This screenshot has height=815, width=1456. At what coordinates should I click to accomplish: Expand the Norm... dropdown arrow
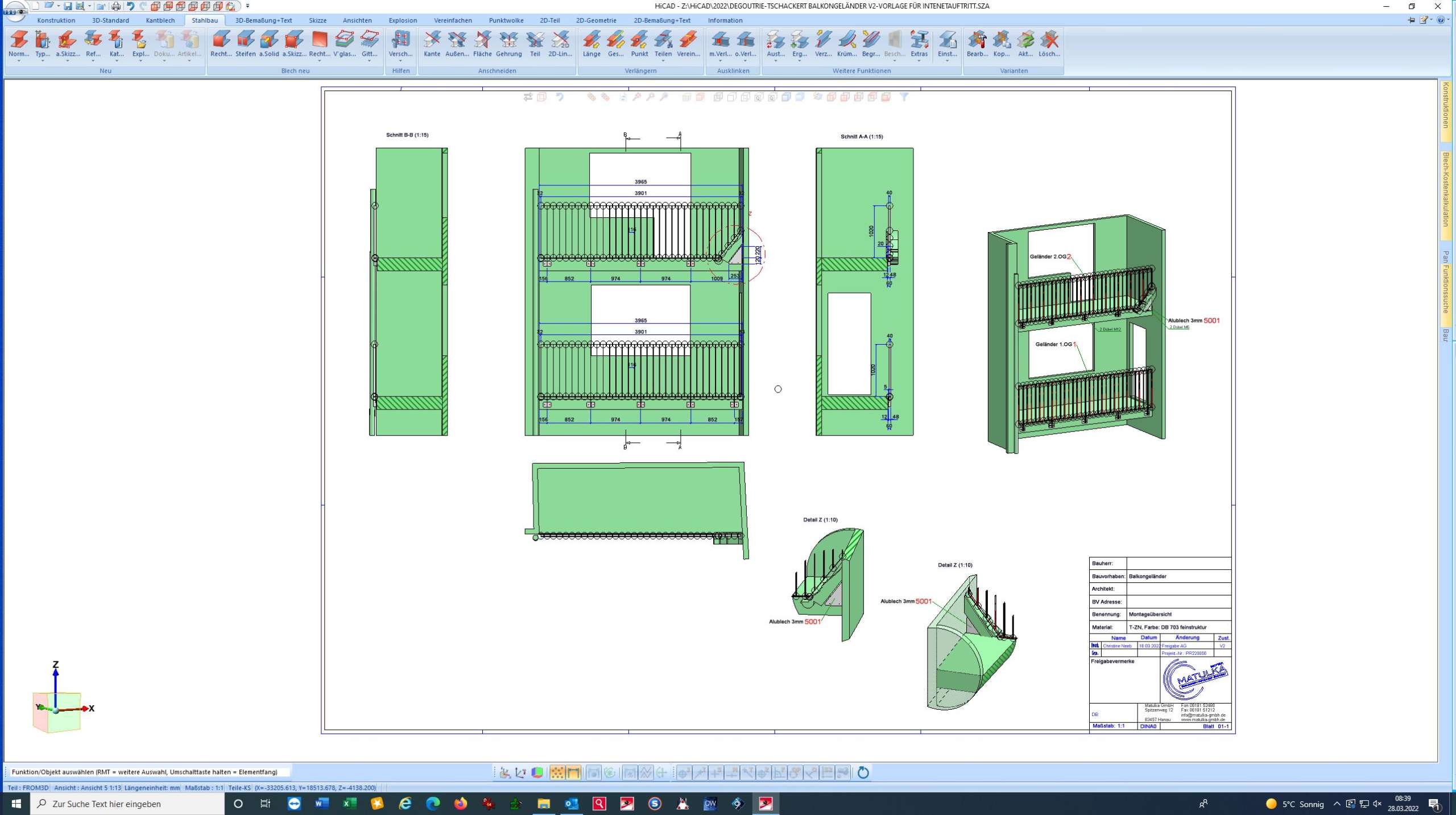[x=19, y=61]
